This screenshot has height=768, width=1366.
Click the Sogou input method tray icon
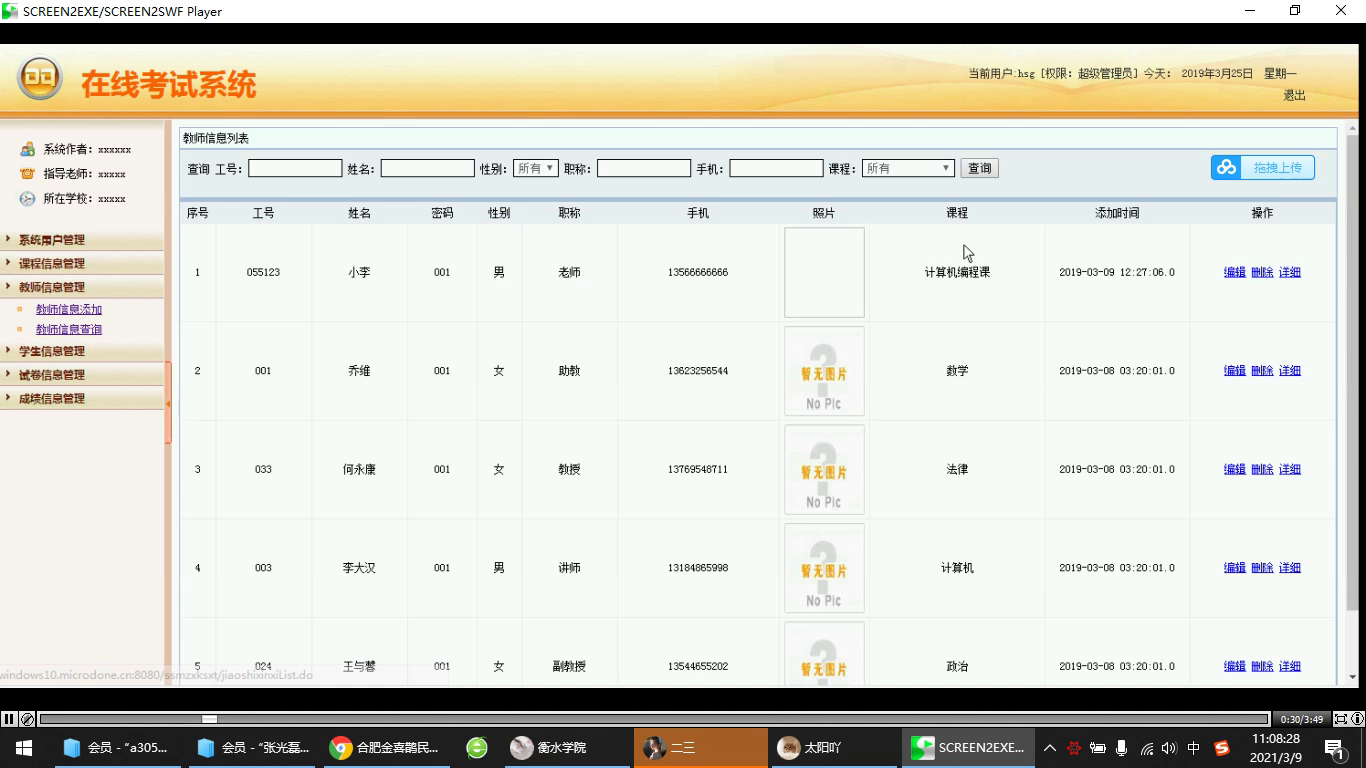pyautogui.click(x=1221, y=748)
